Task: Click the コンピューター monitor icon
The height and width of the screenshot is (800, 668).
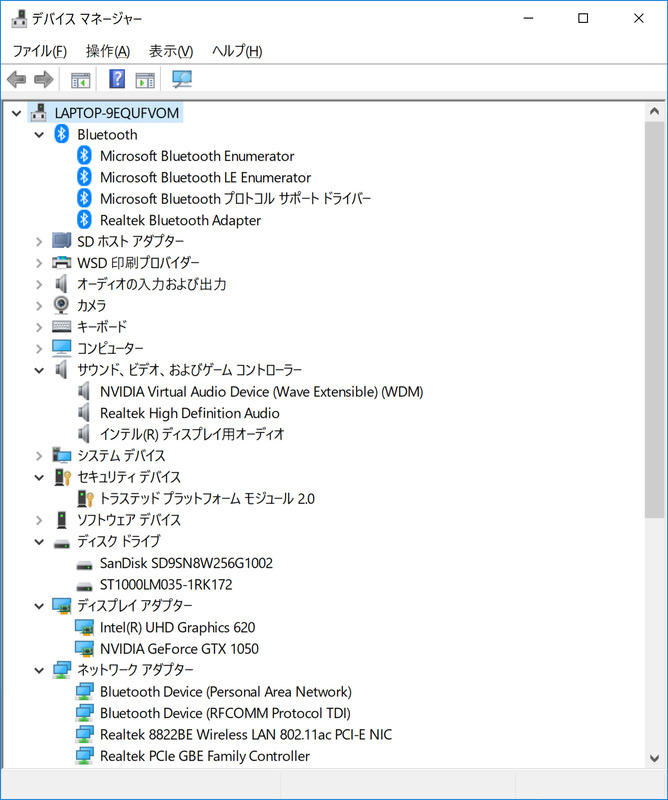Action: tap(62, 348)
